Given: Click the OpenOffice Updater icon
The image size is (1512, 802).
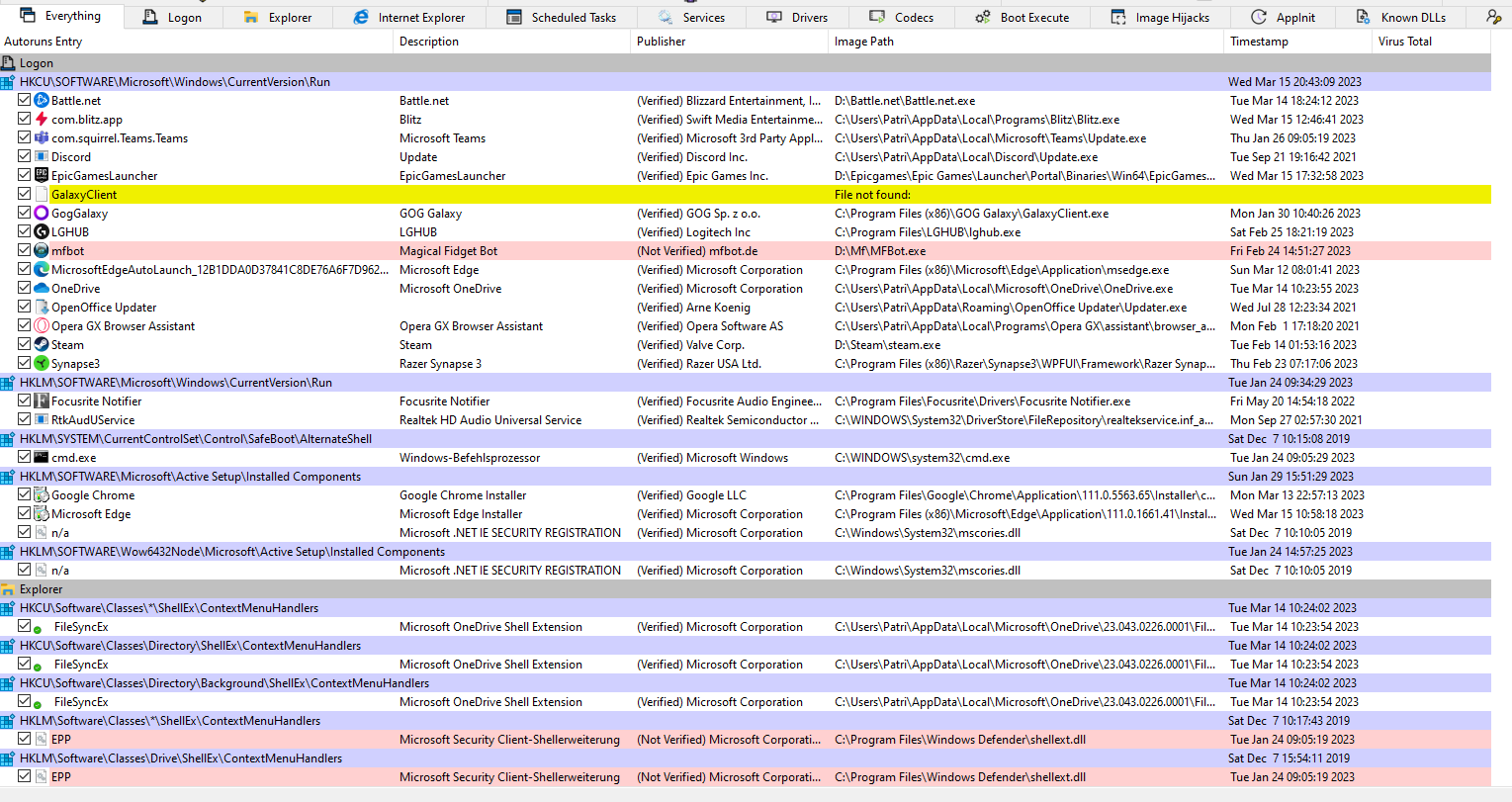Looking at the screenshot, I should 42,307.
